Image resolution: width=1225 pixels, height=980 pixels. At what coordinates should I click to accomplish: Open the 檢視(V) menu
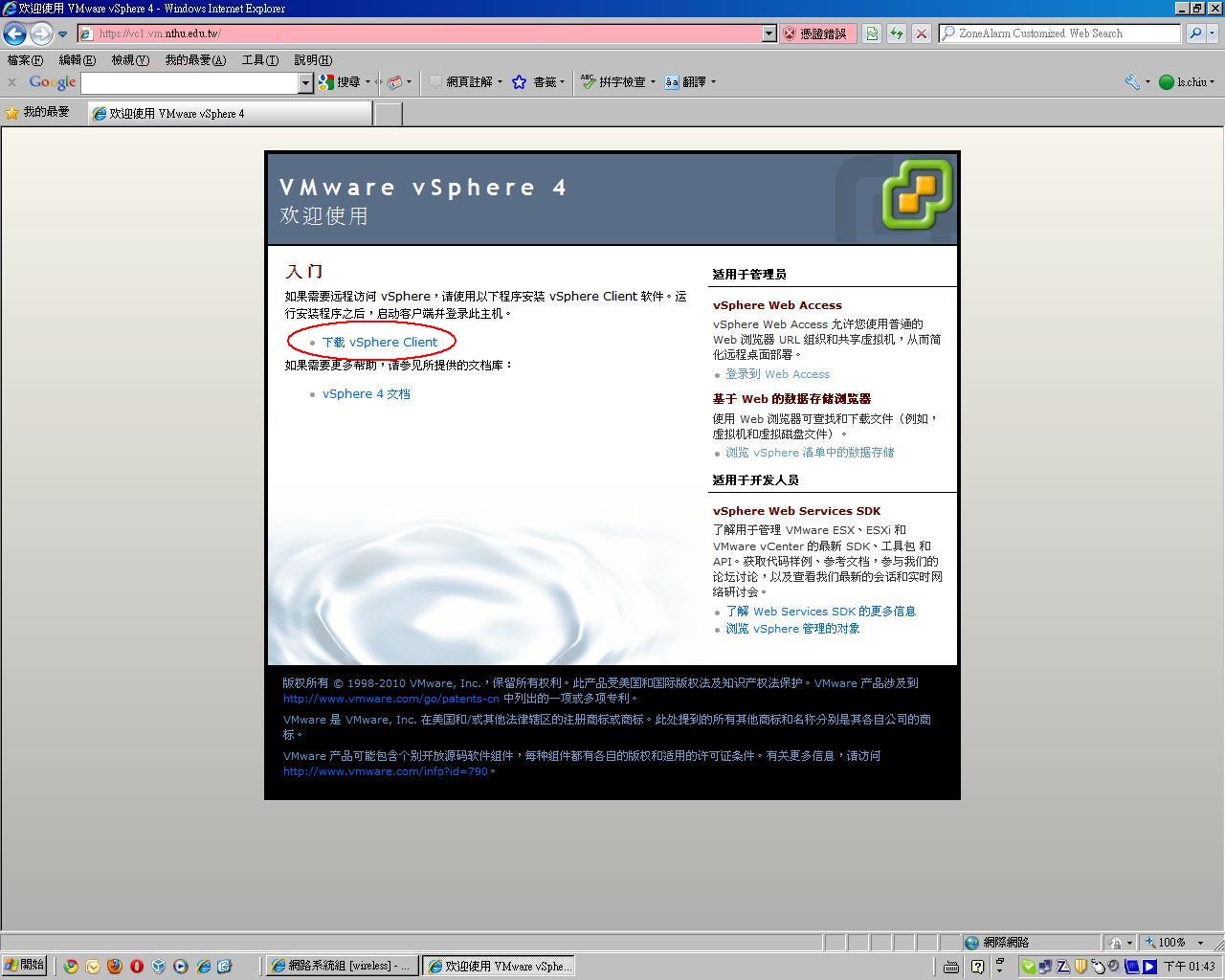129,60
